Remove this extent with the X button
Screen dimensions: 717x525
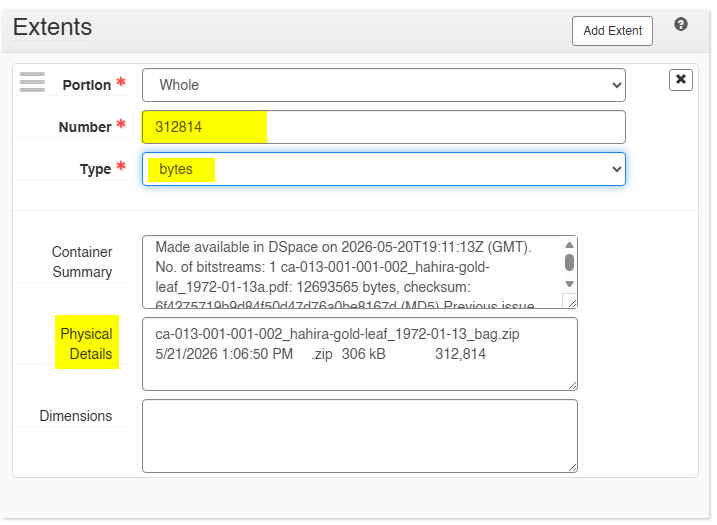click(x=680, y=80)
